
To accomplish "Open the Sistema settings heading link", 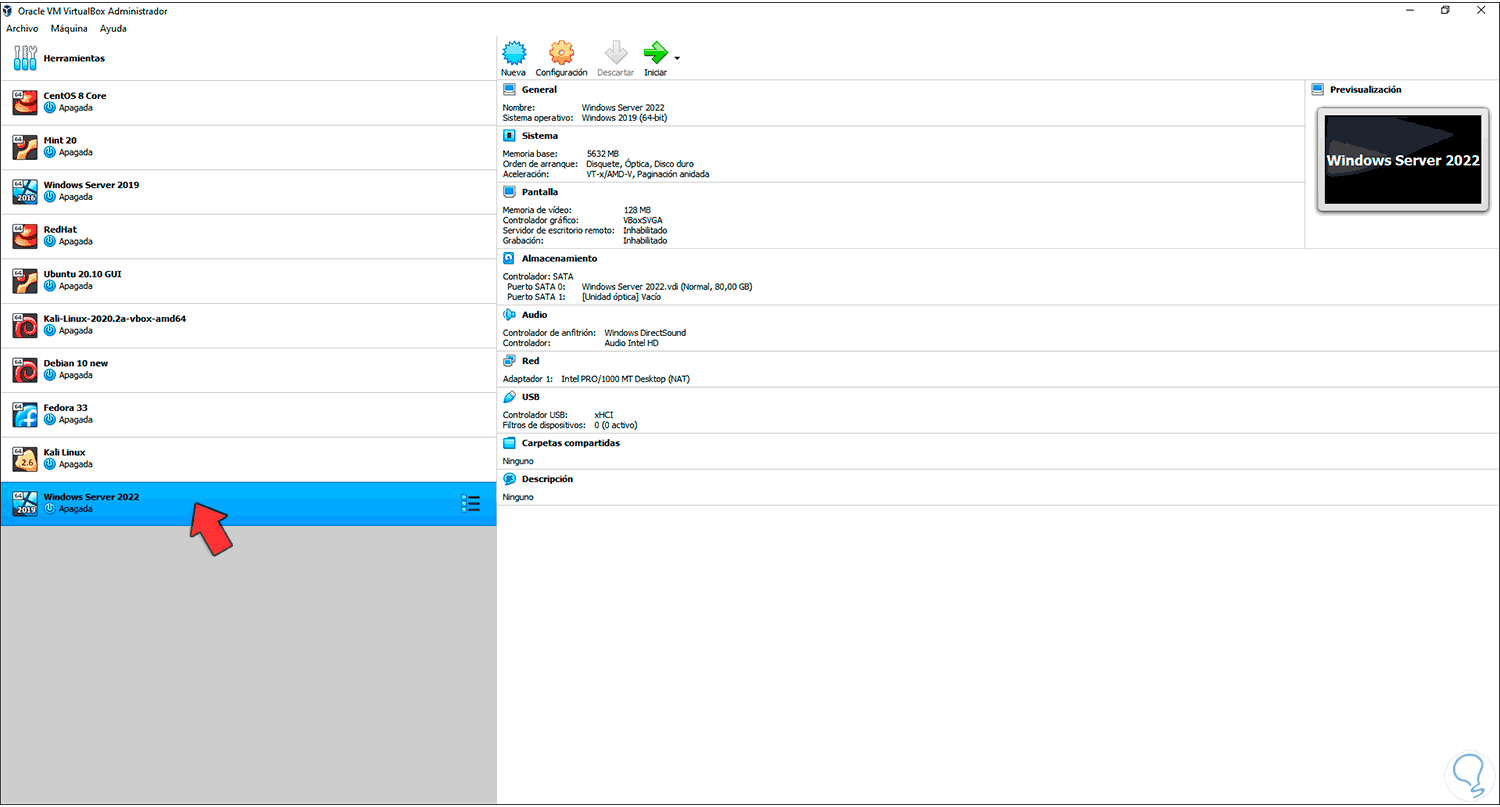I will (x=540, y=136).
